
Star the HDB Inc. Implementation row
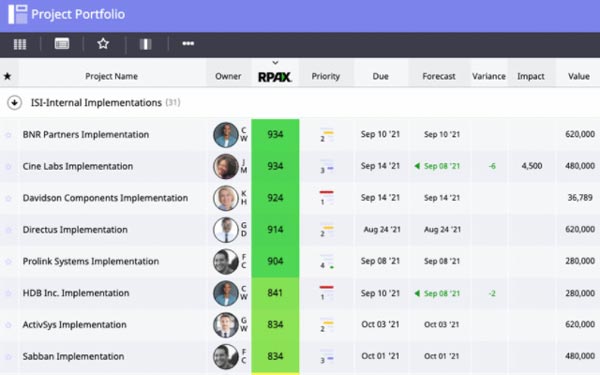8,293
